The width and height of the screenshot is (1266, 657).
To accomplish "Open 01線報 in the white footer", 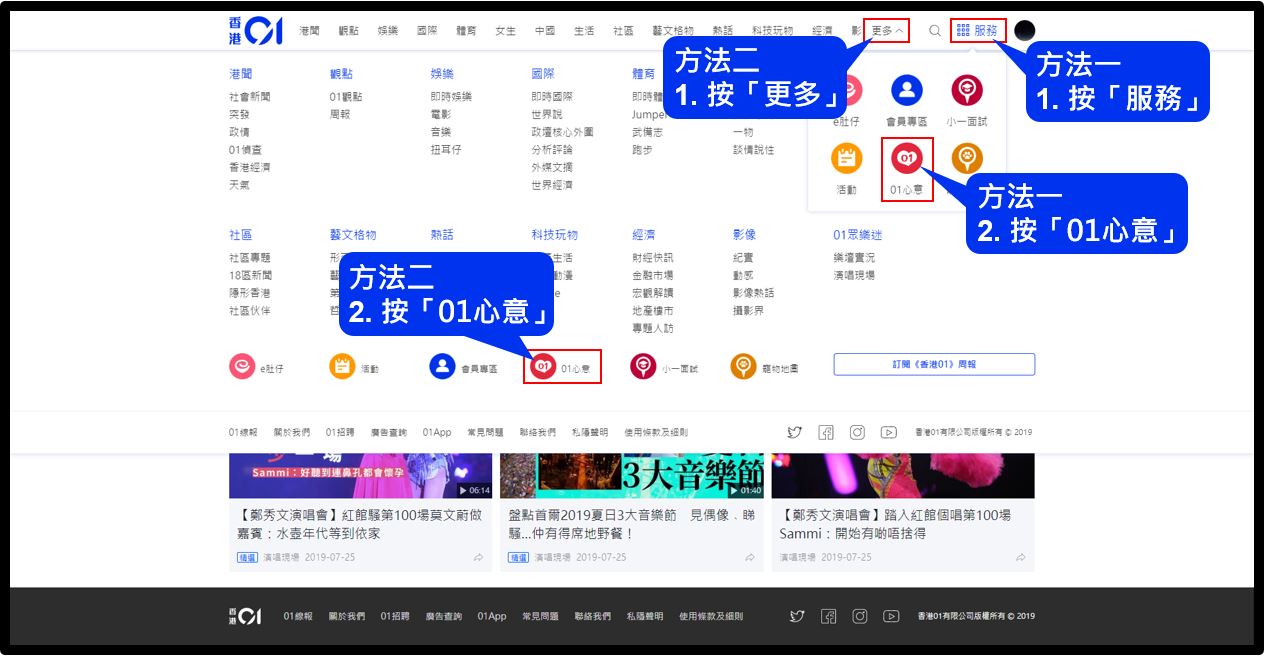I will [243, 433].
